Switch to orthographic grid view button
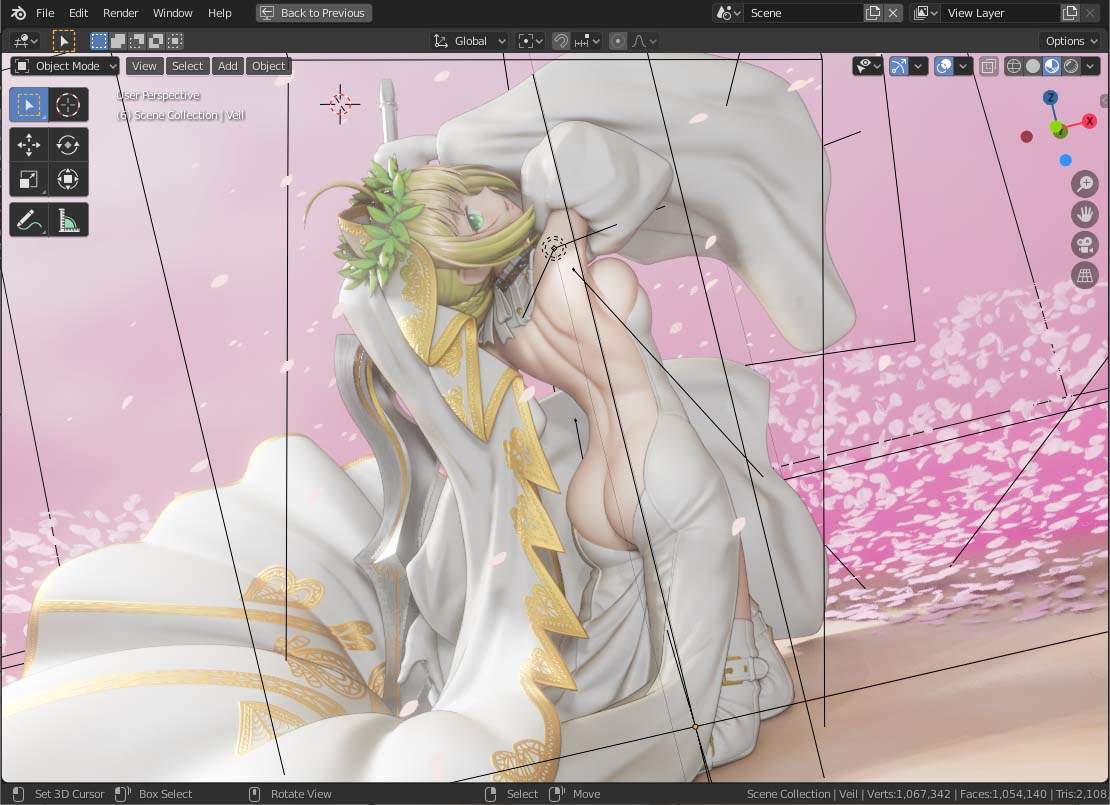The height and width of the screenshot is (805, 1110). click(x=1085, y=275)
